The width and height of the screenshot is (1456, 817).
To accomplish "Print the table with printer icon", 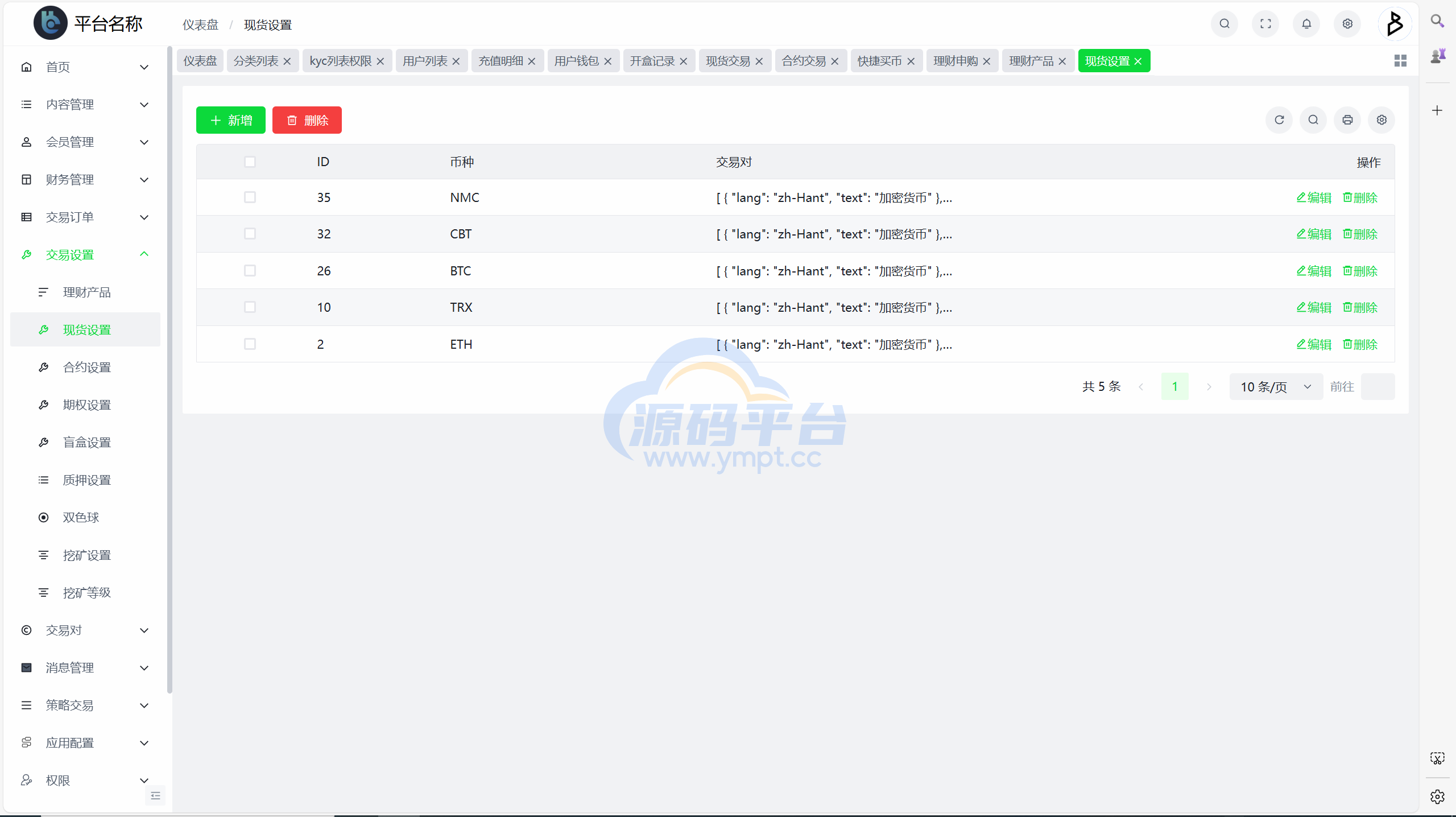I will point(1347,120).
